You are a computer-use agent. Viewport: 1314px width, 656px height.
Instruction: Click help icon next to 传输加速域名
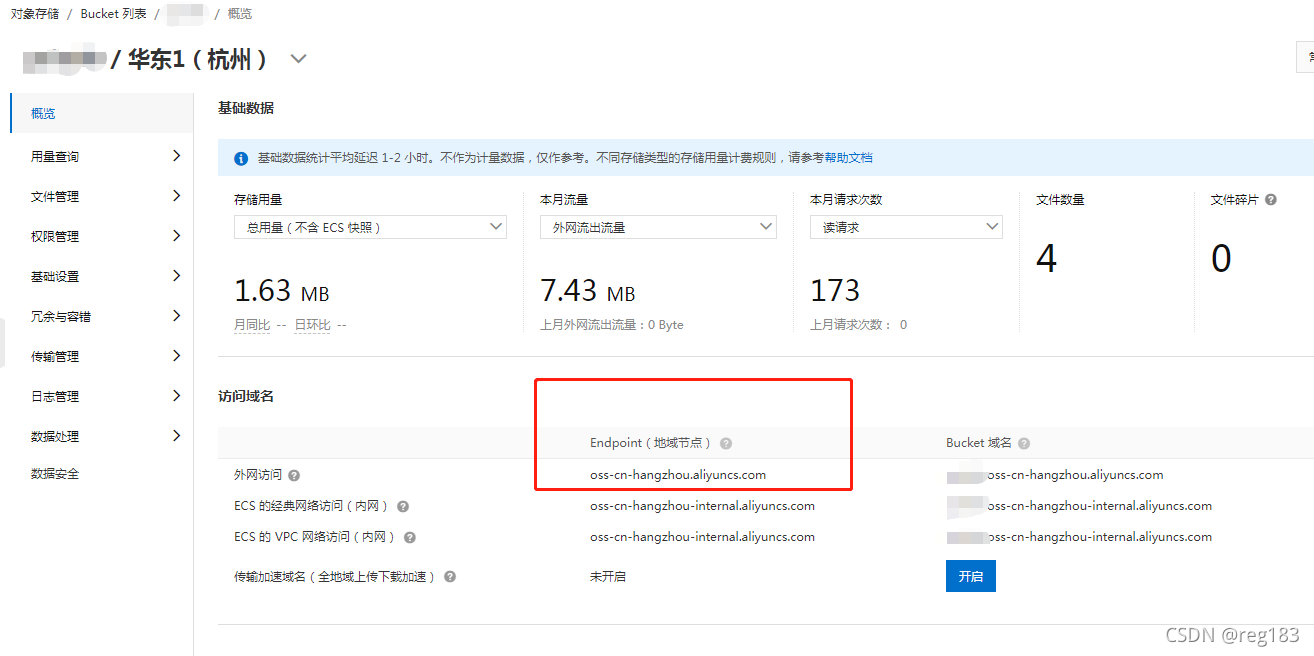click(x=450, y=577)
